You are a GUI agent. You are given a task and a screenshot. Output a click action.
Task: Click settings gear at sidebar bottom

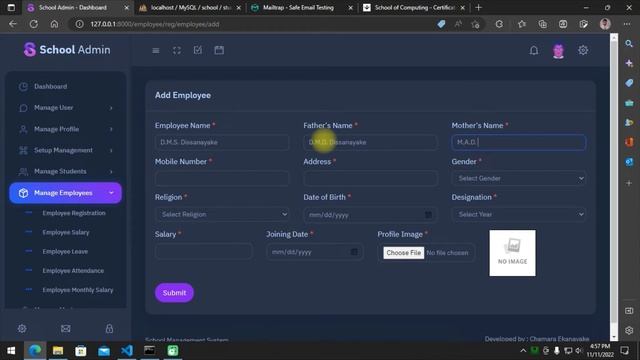coord(22,329)
